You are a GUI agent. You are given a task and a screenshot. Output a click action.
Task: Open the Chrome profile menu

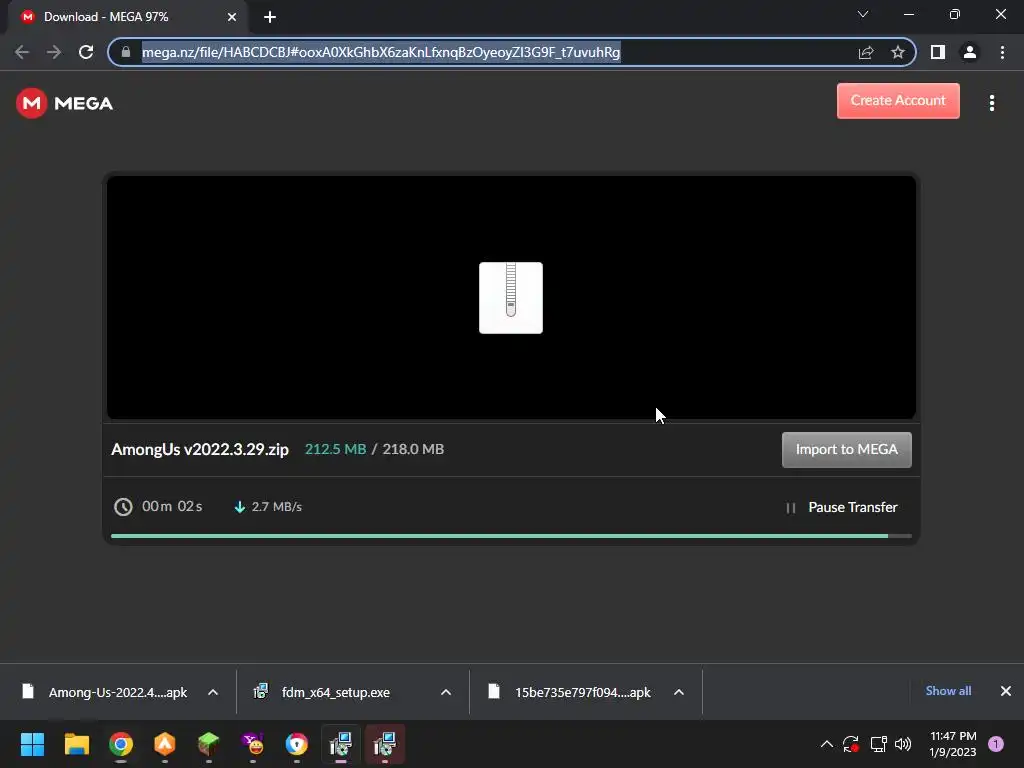(970, 52)
